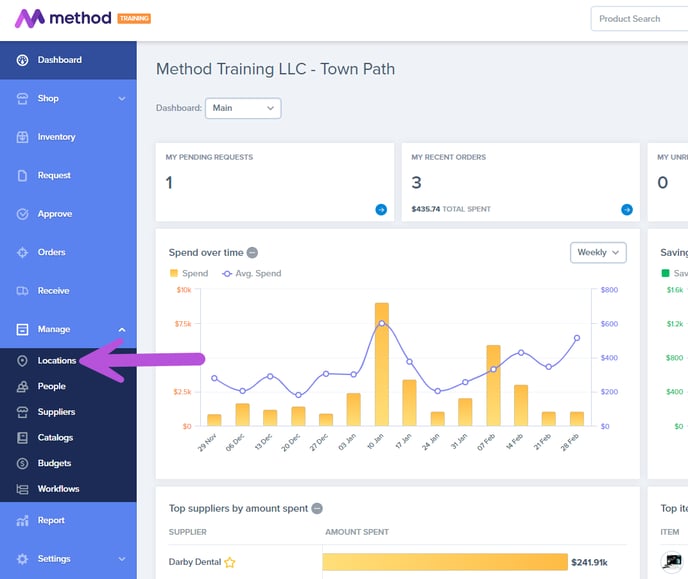The width and height of the screenshot is (688, 579).
Task: Click the My Pending Requests card heading
Action: (x=209, y=157)
